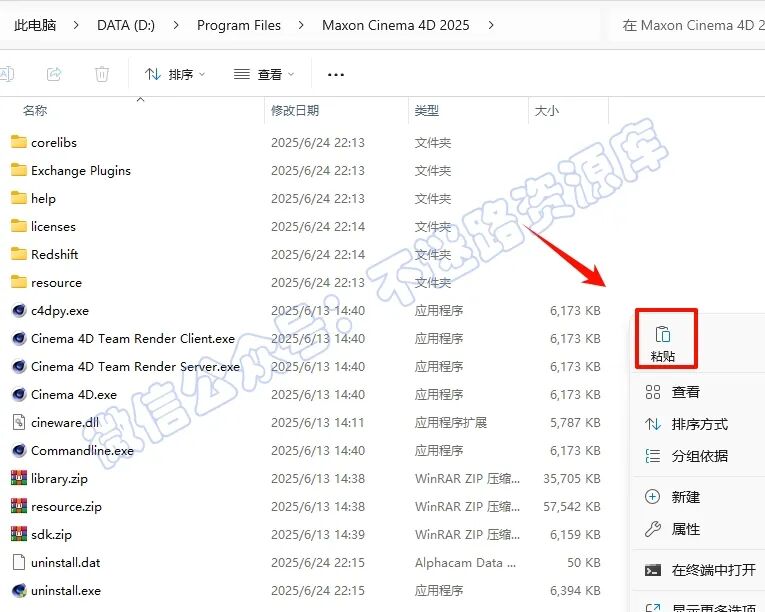765x612 pixels.
Task: Expand chevron after 此电脑 in address bar
Action: pos(76,25)
